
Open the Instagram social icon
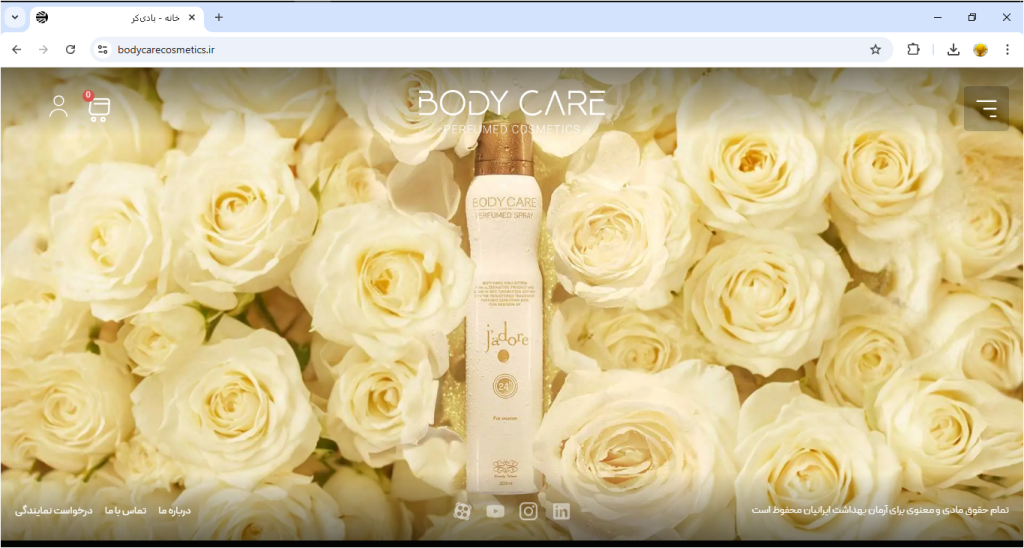pos(528,511)
